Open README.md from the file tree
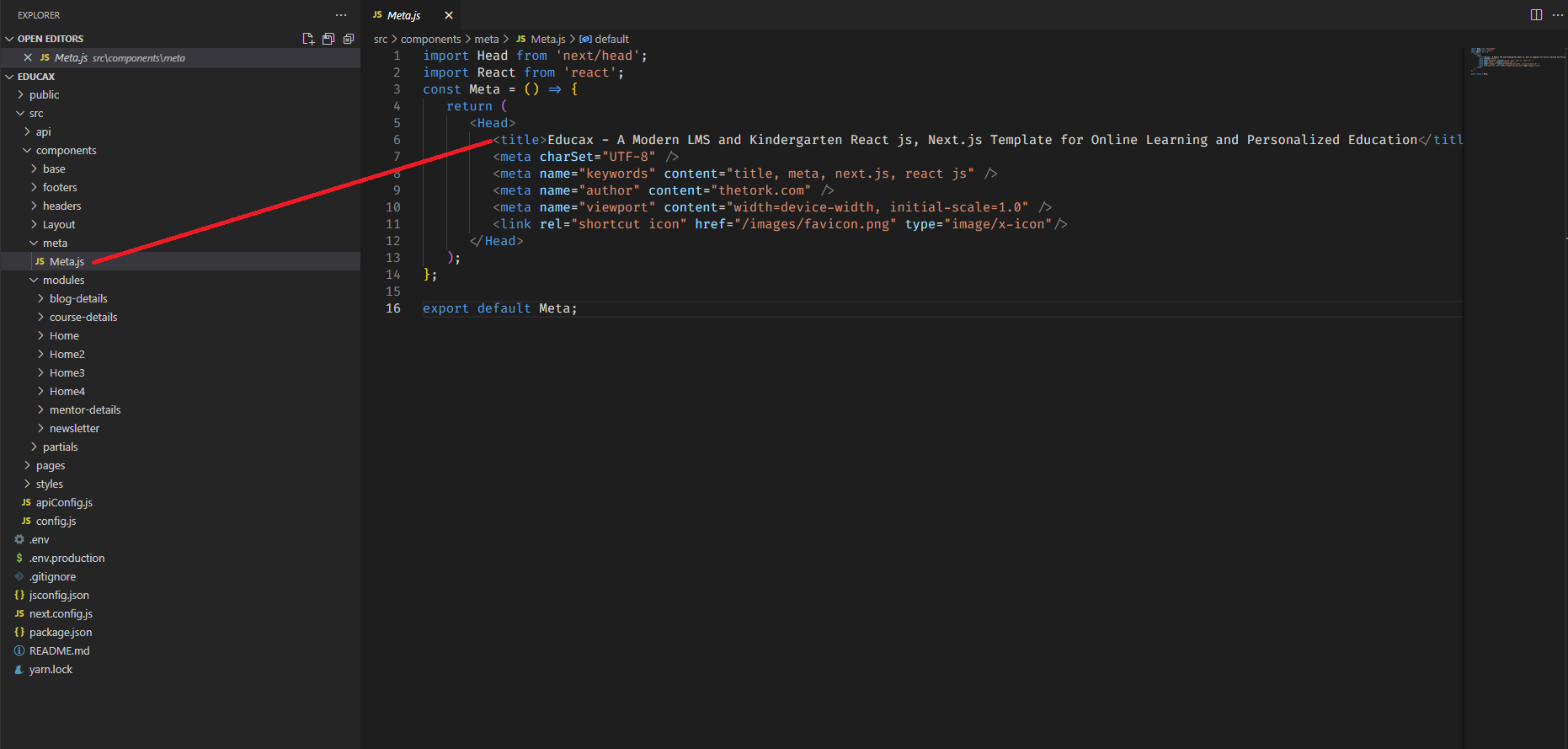This screenshot has width=1568, height=749. 59,650
